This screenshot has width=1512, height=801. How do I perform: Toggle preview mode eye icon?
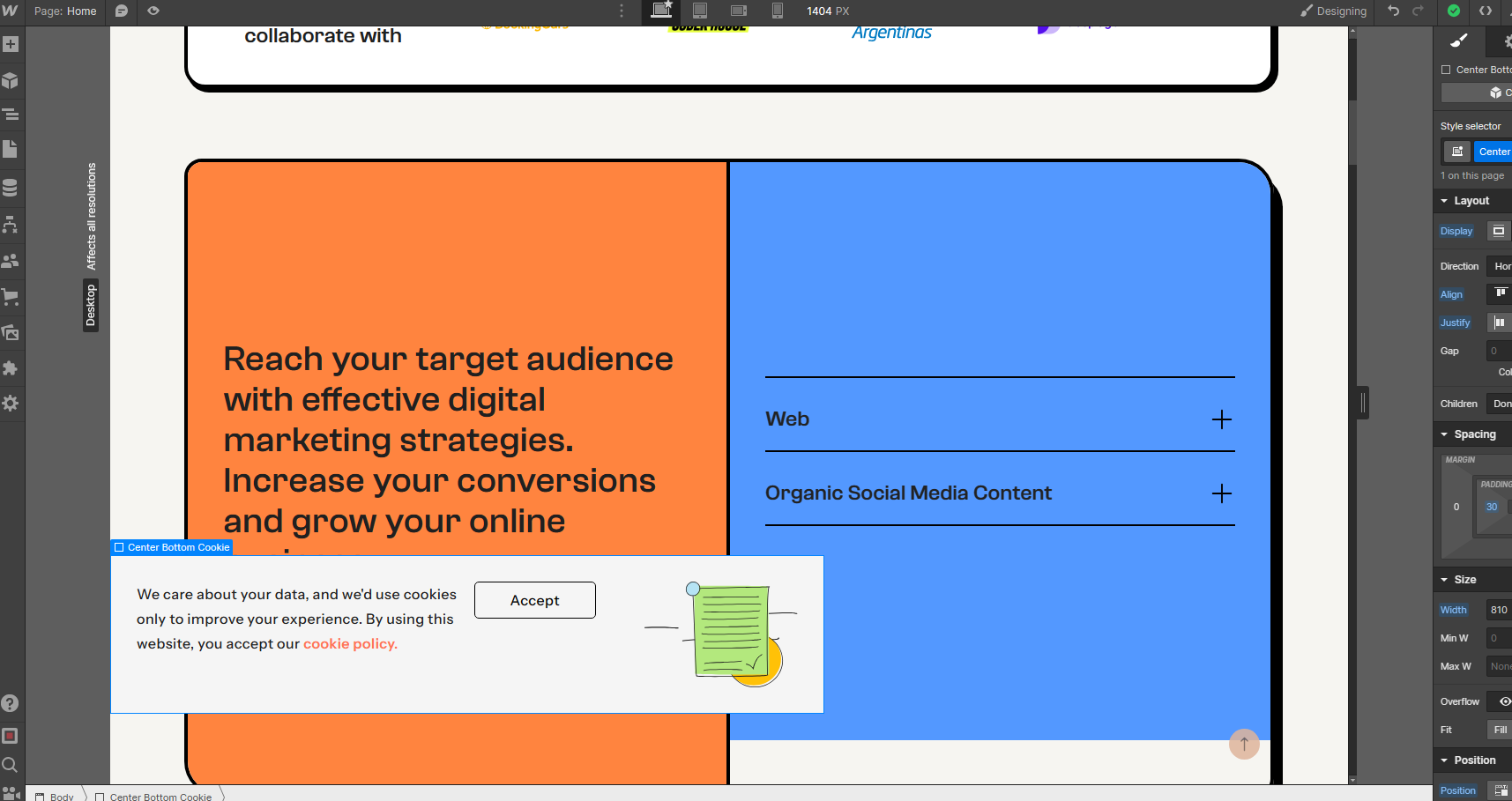[x=153, y=11]
